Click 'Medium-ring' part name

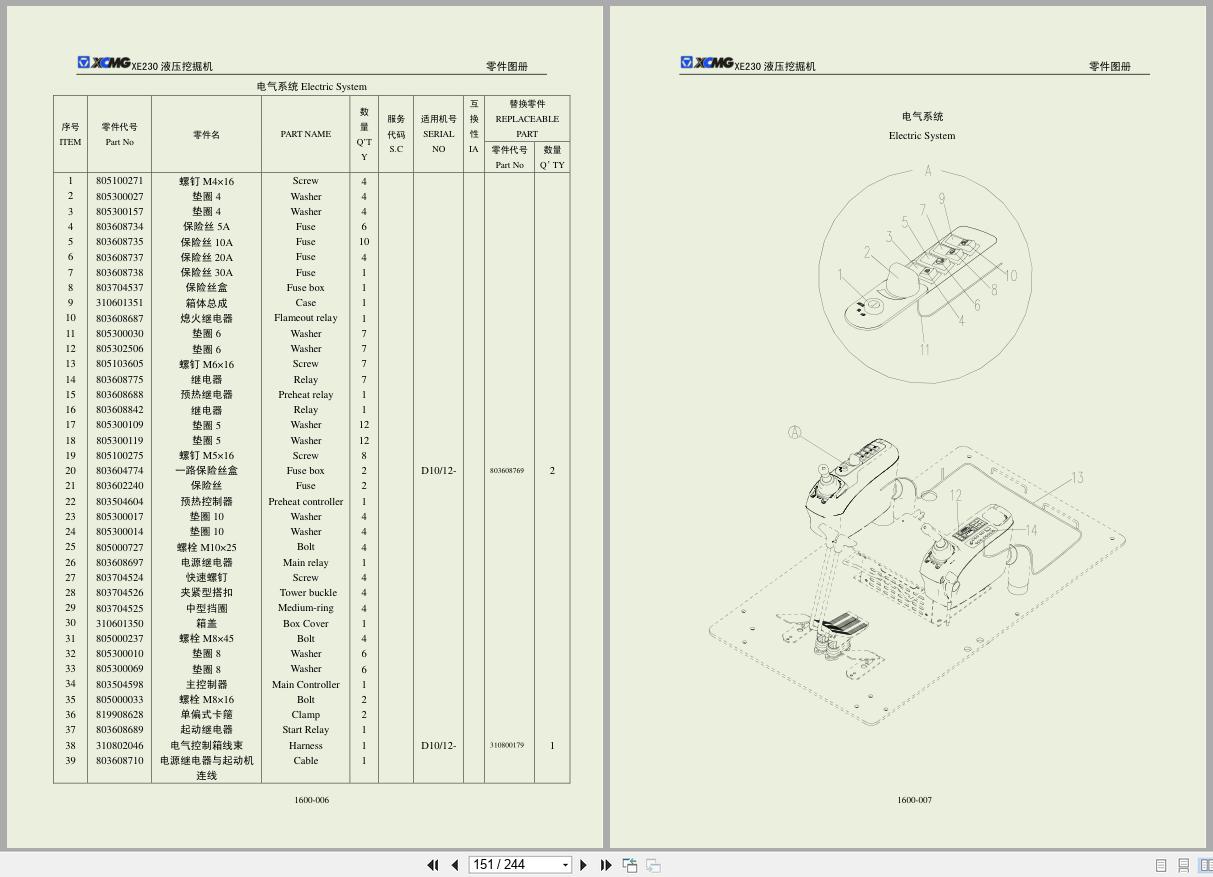tap(305, 608)
